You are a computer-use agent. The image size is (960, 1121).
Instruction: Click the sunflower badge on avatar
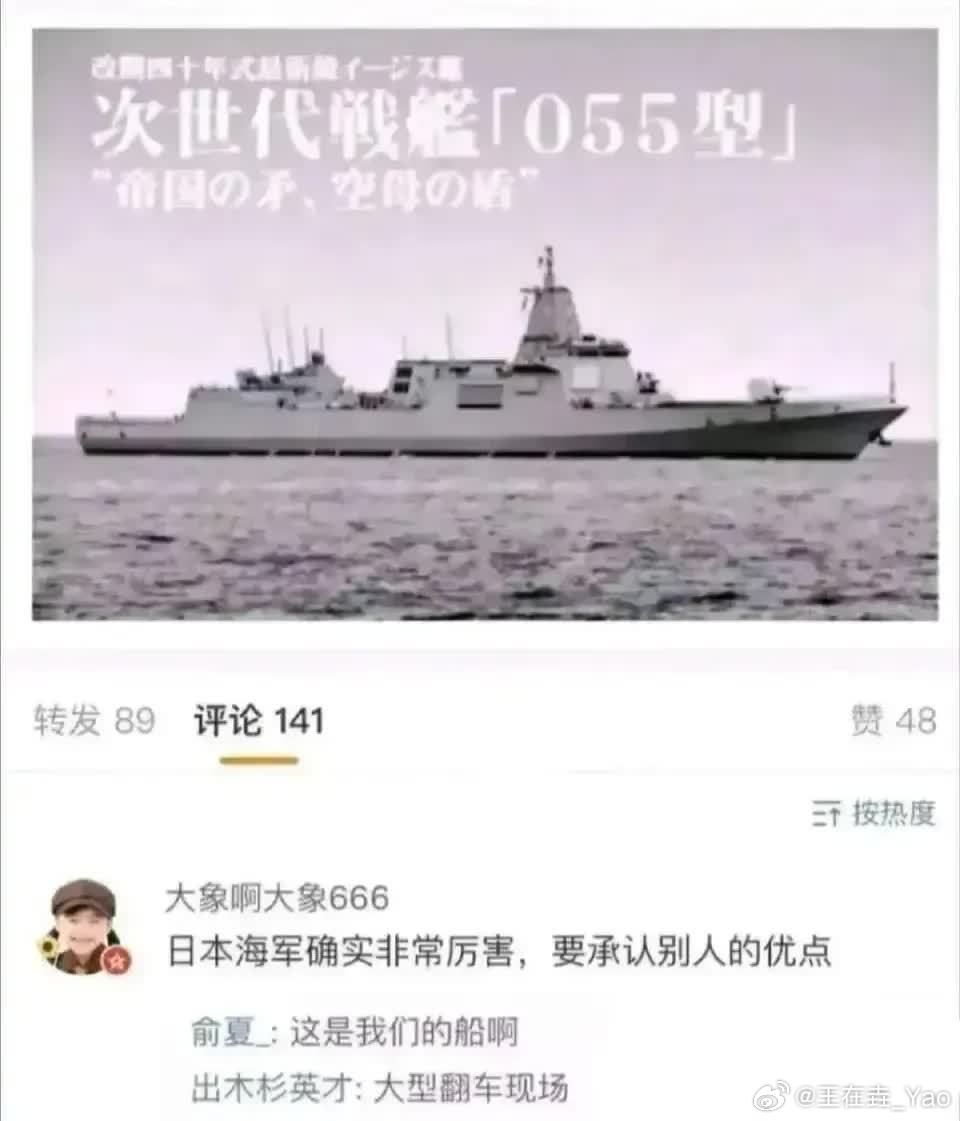point(48,949)
